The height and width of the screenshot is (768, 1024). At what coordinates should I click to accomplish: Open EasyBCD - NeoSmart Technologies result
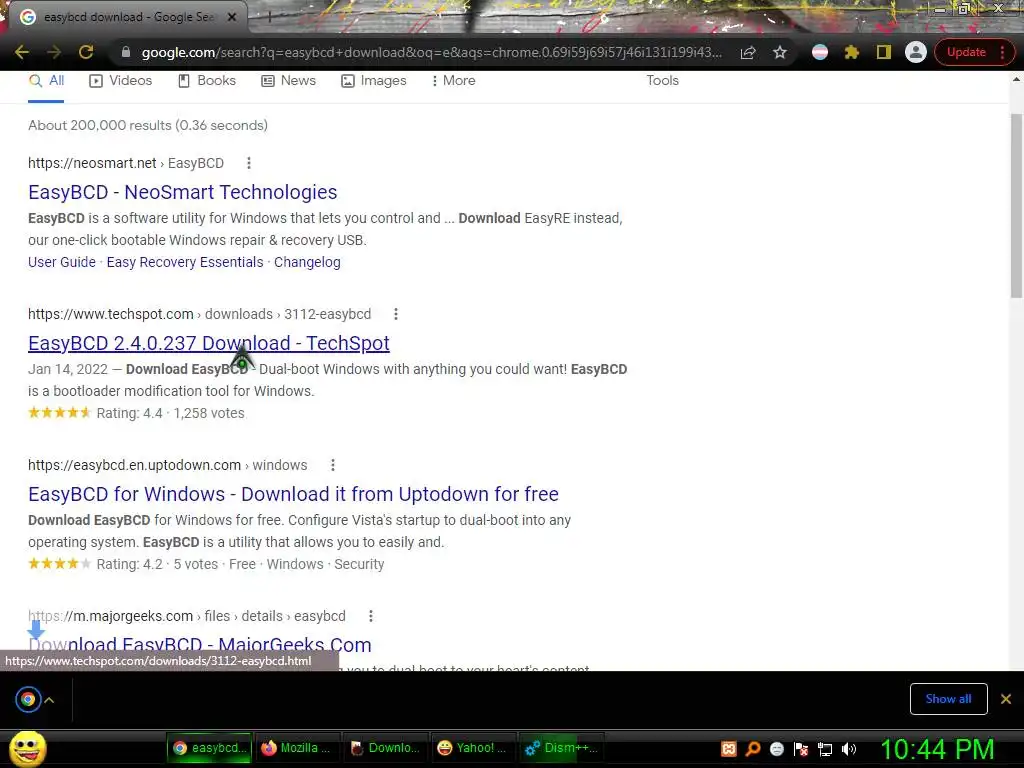click(x=182, y=192)
